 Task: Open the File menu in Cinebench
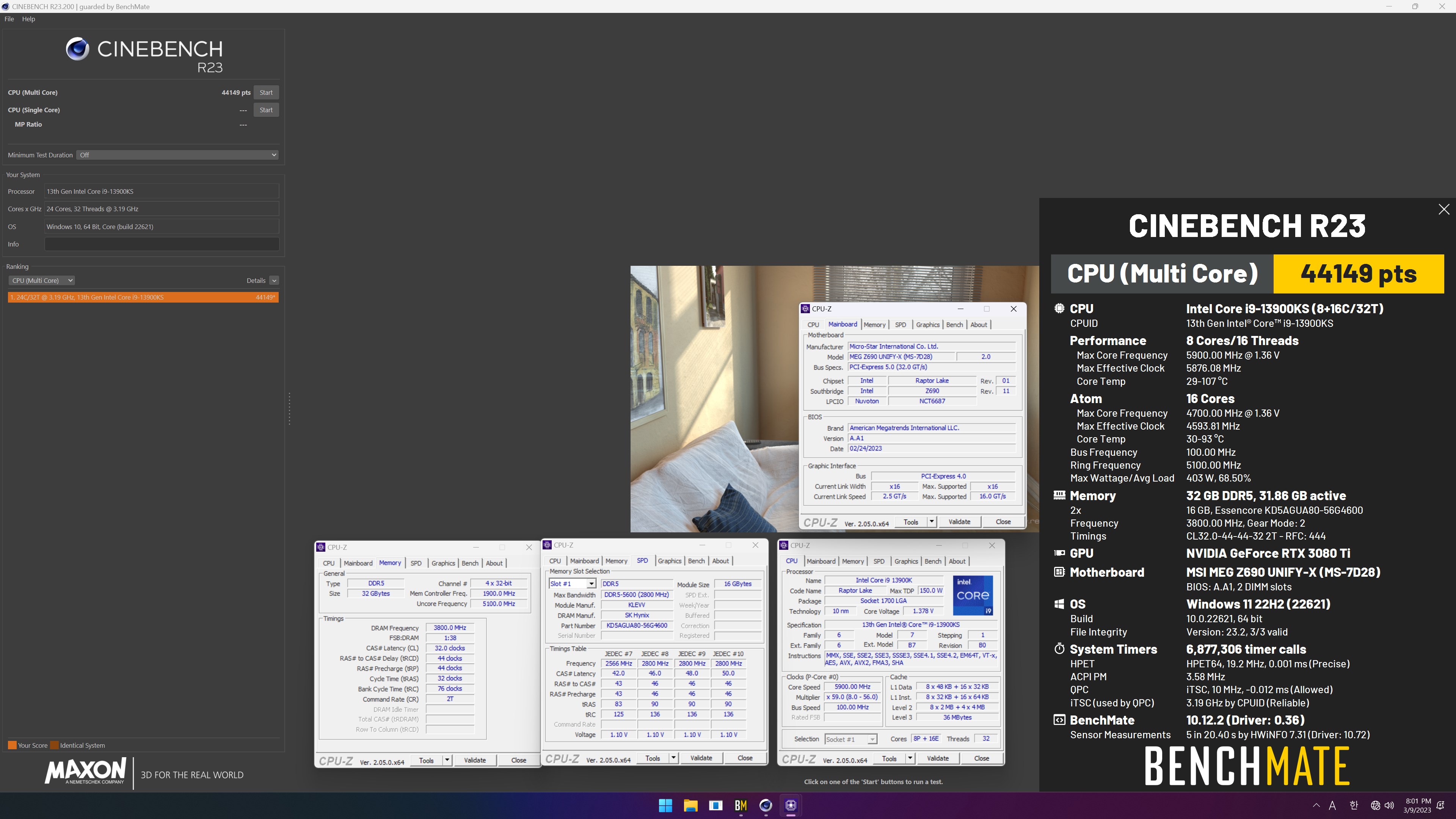[9, 19]
